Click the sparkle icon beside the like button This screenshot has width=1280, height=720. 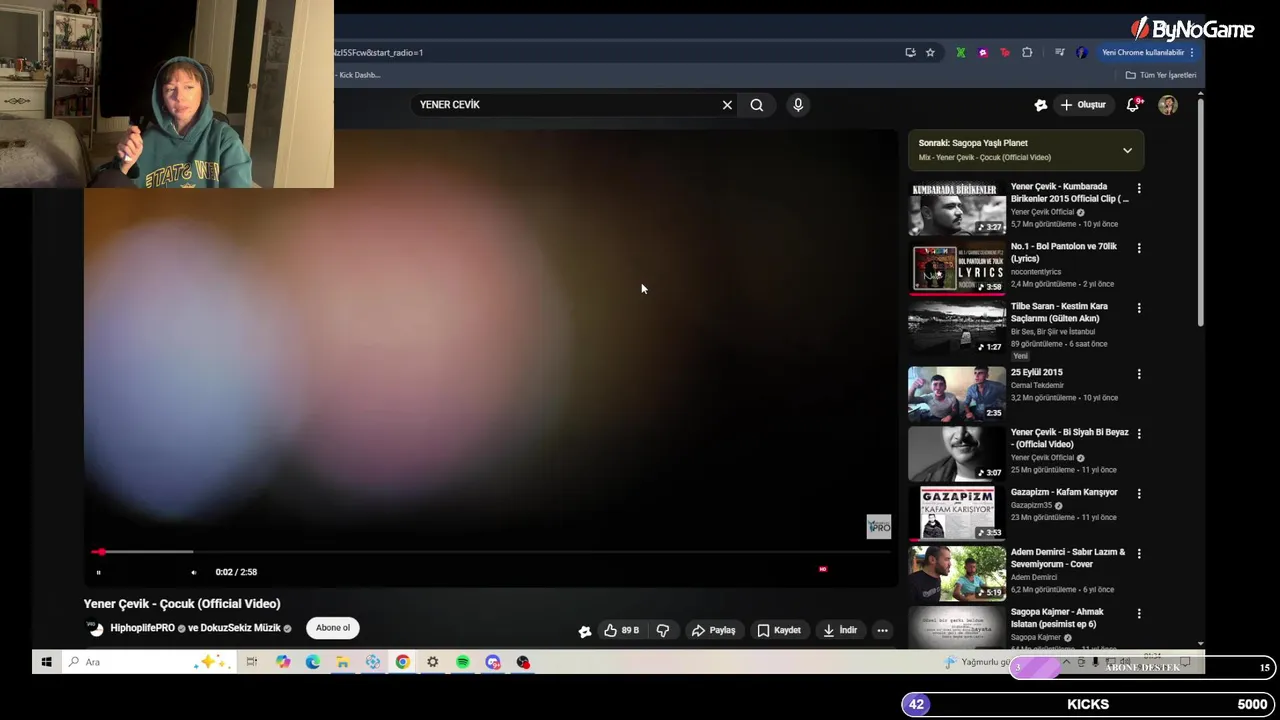tap(585, 630)
